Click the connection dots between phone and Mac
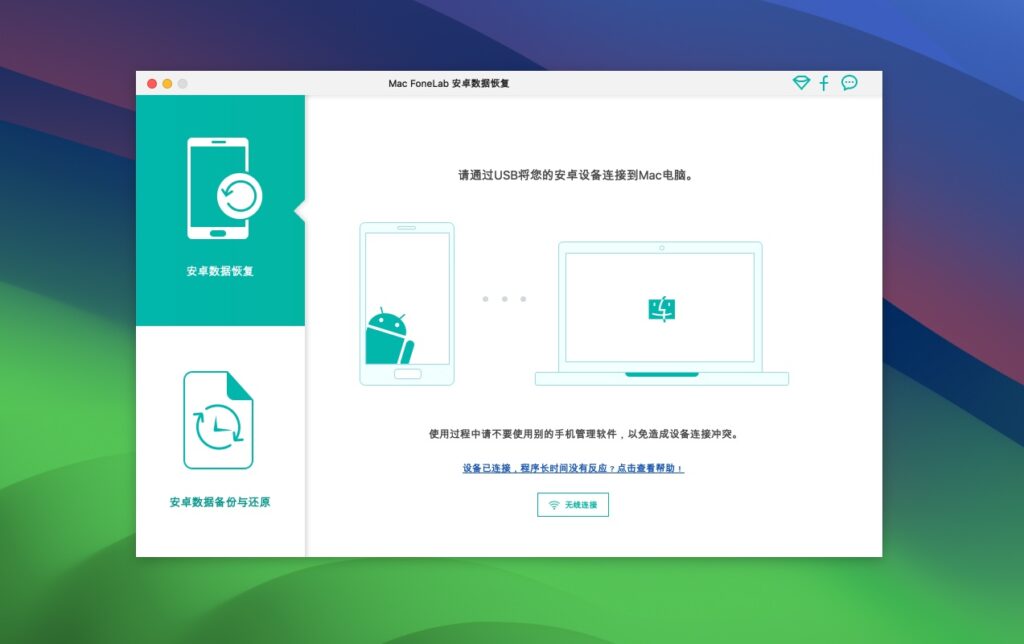This screenshot has height=644, width=1024. click(x=504, y=298)
